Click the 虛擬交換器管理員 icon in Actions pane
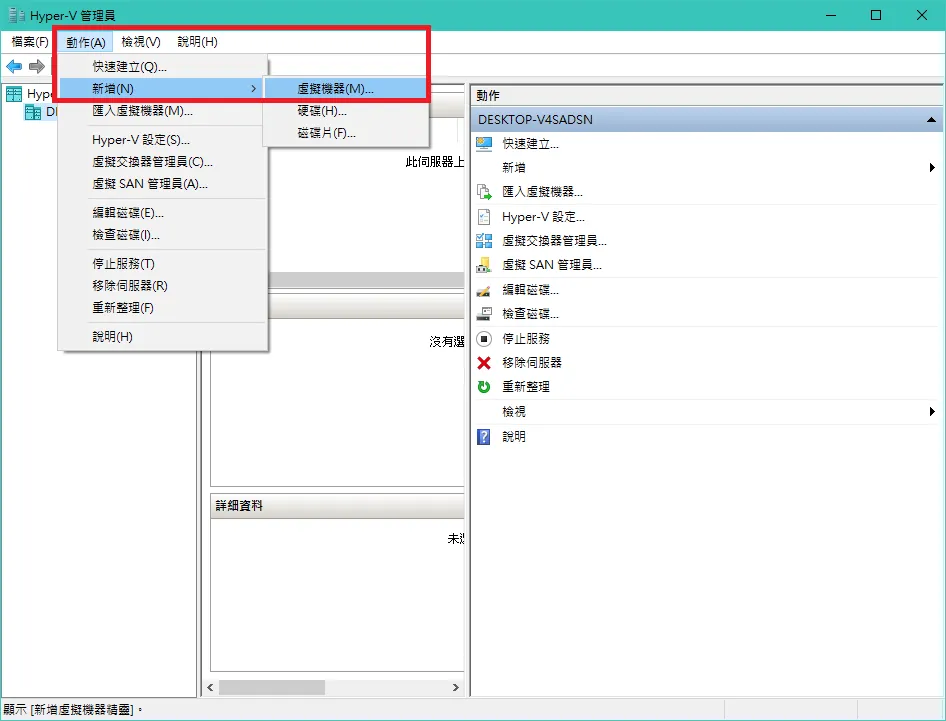946x721 pixels. click(x=484, y=241)
